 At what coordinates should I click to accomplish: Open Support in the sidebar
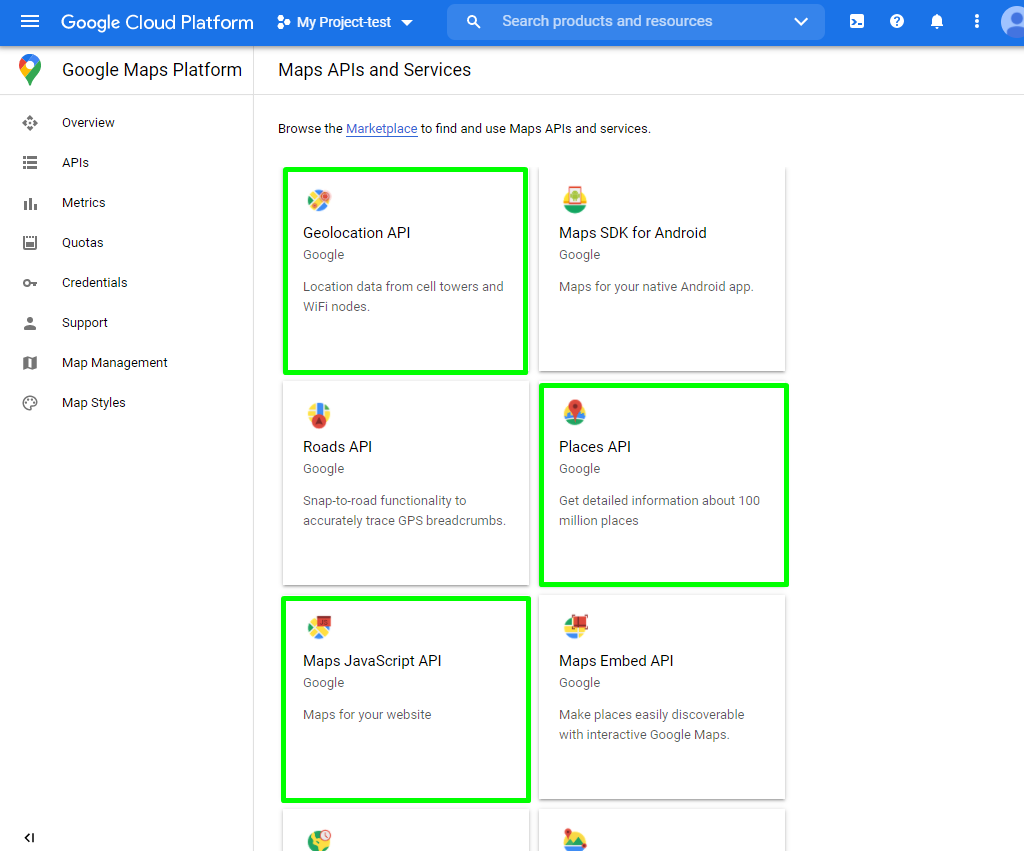(85, 323)
